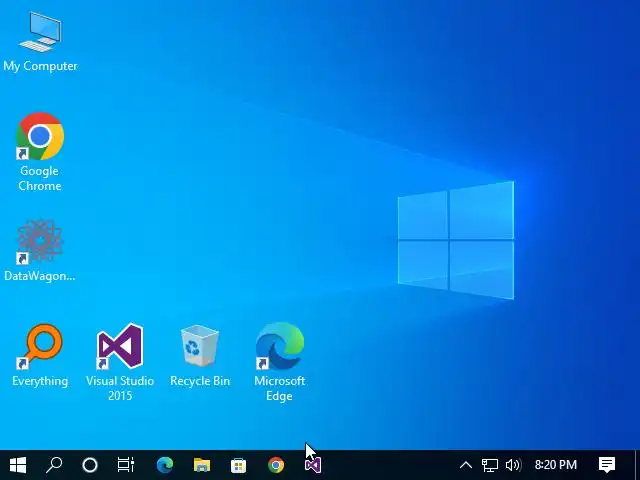This screenshot has width=640, height=480.
Task: Launch Microsoft Edge from the taskbar
Action: [x=165, y=465]
